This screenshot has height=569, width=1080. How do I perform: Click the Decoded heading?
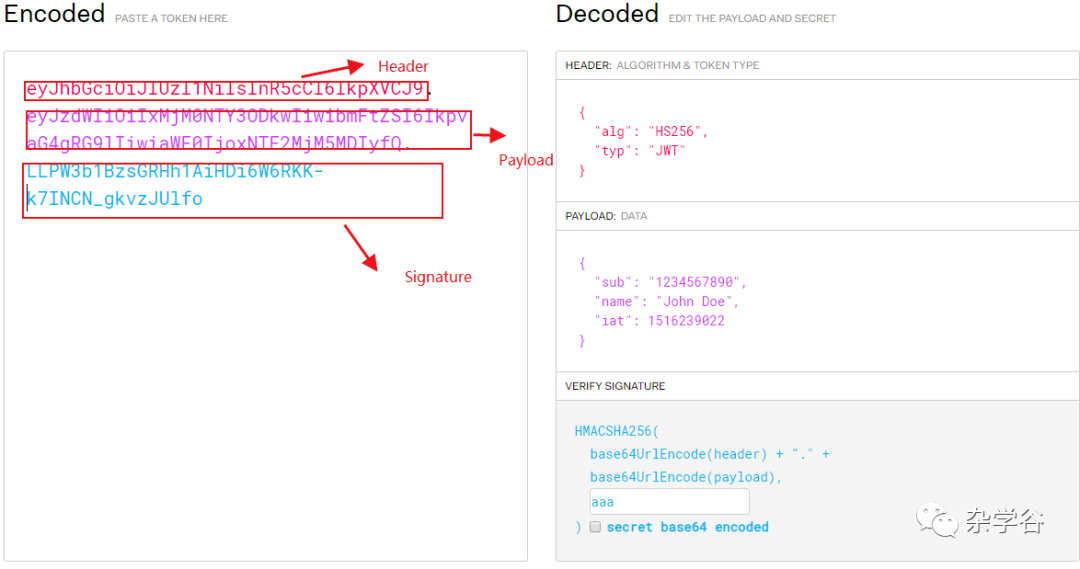(607, 14)
